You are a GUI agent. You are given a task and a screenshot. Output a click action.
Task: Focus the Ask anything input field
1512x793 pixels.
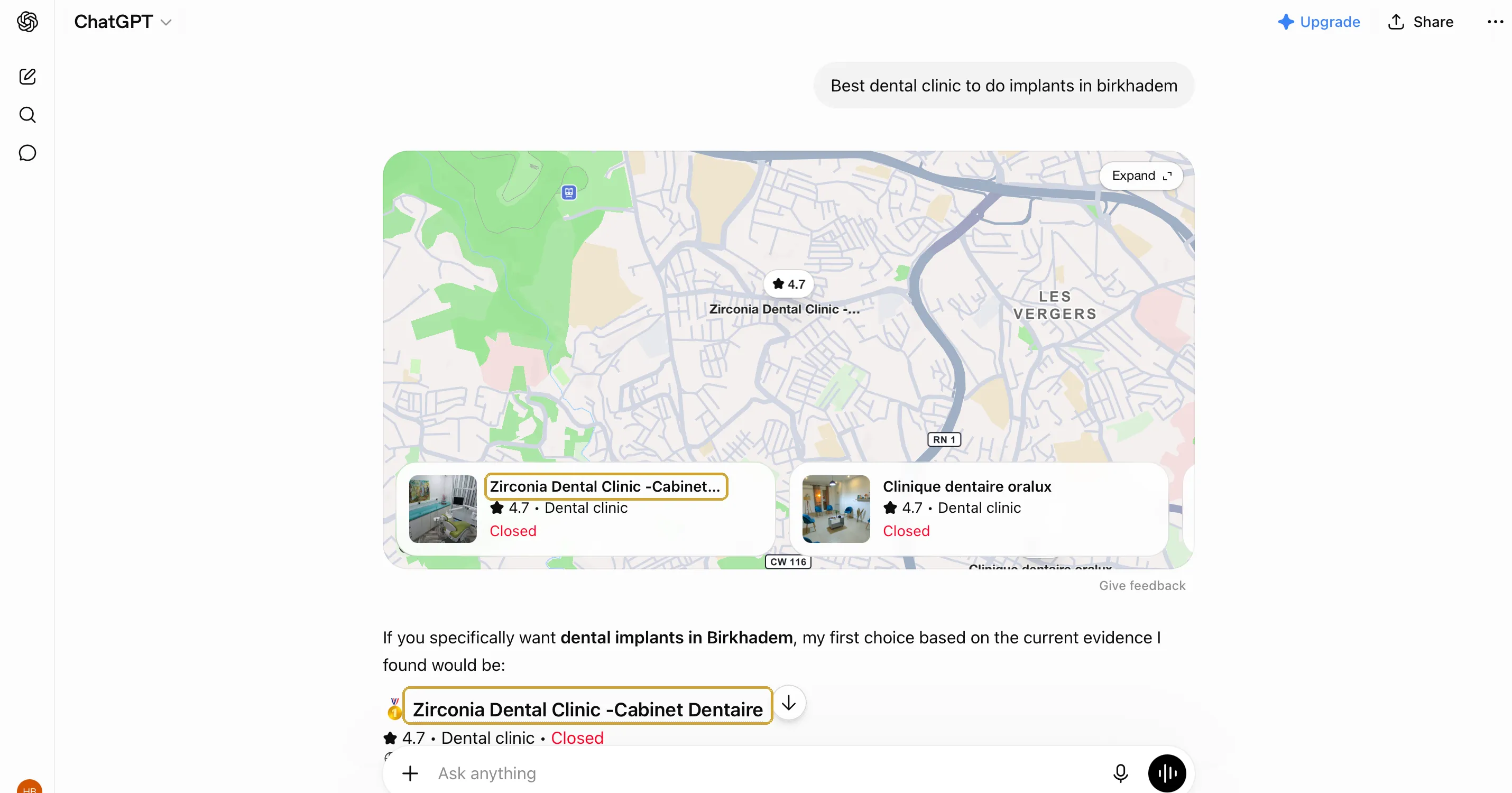(x=763, y=773)
